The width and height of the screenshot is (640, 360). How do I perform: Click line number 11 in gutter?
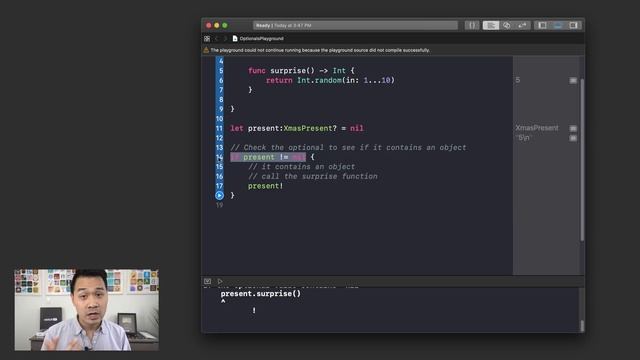[220, 128]
